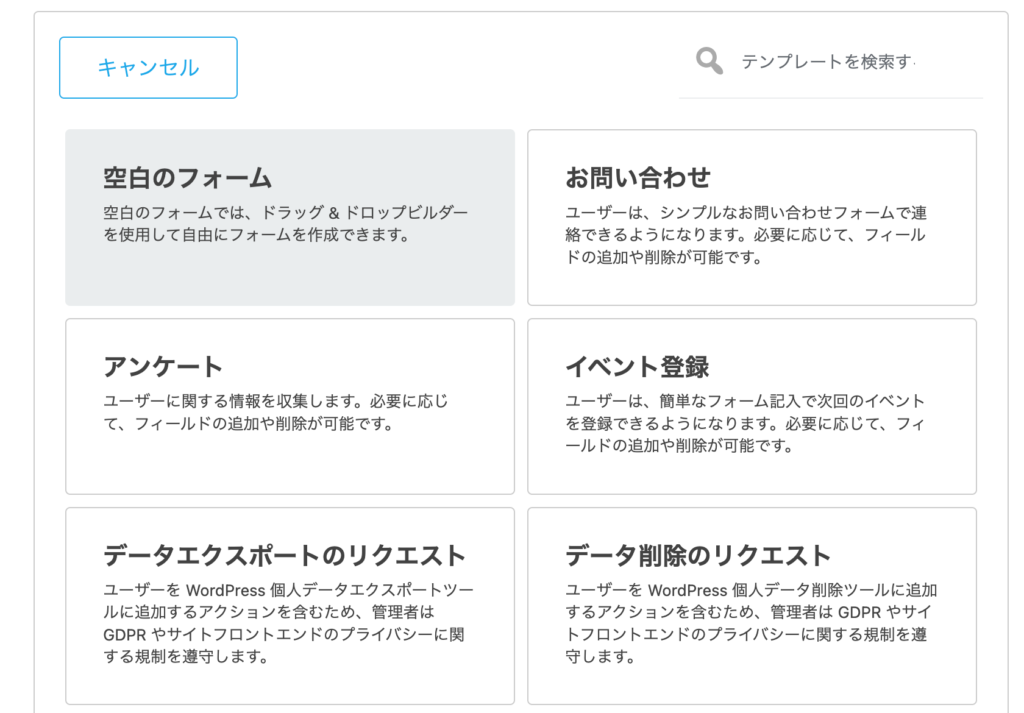Select the 空白のフォーム template card
Image resolution: width=1024 pixels, height=713 pixels.
click(290, 217)
